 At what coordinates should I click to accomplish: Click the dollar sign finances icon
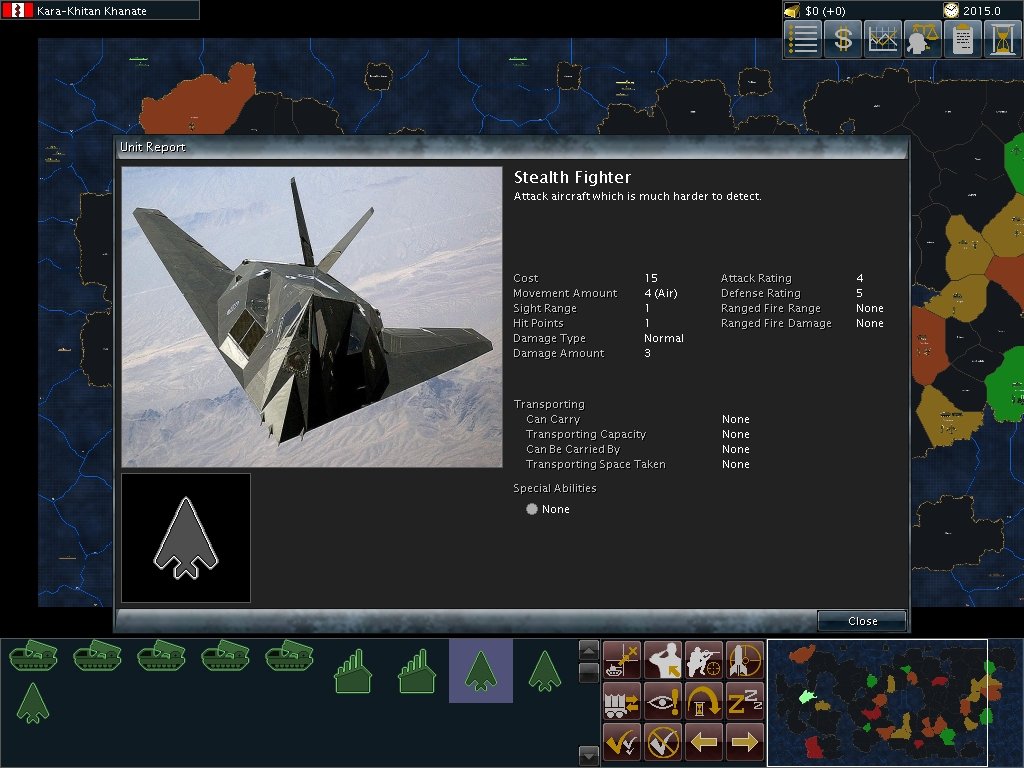click(843, 39)
